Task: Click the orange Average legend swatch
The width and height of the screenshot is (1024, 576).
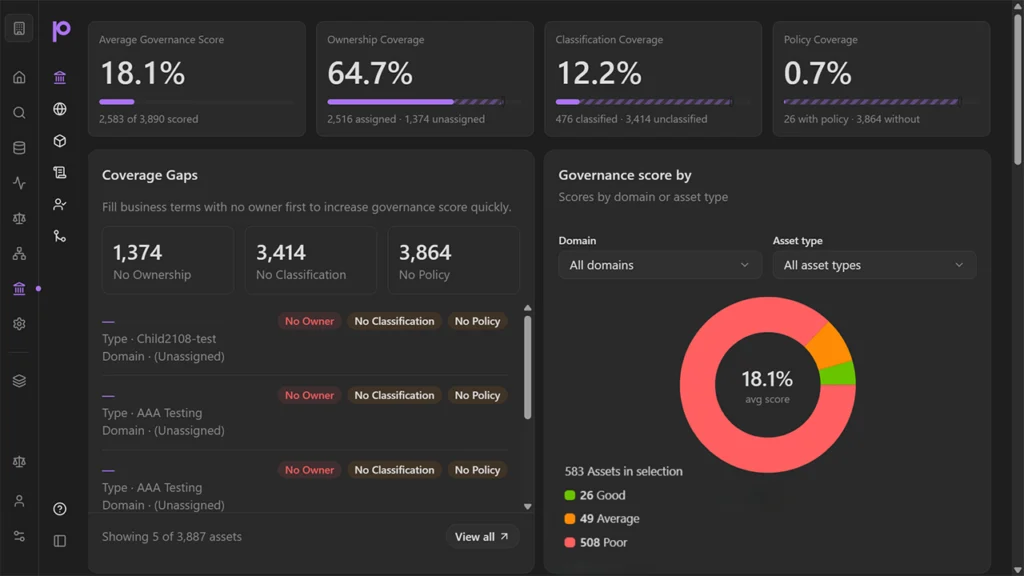Action: click(569, 519)
